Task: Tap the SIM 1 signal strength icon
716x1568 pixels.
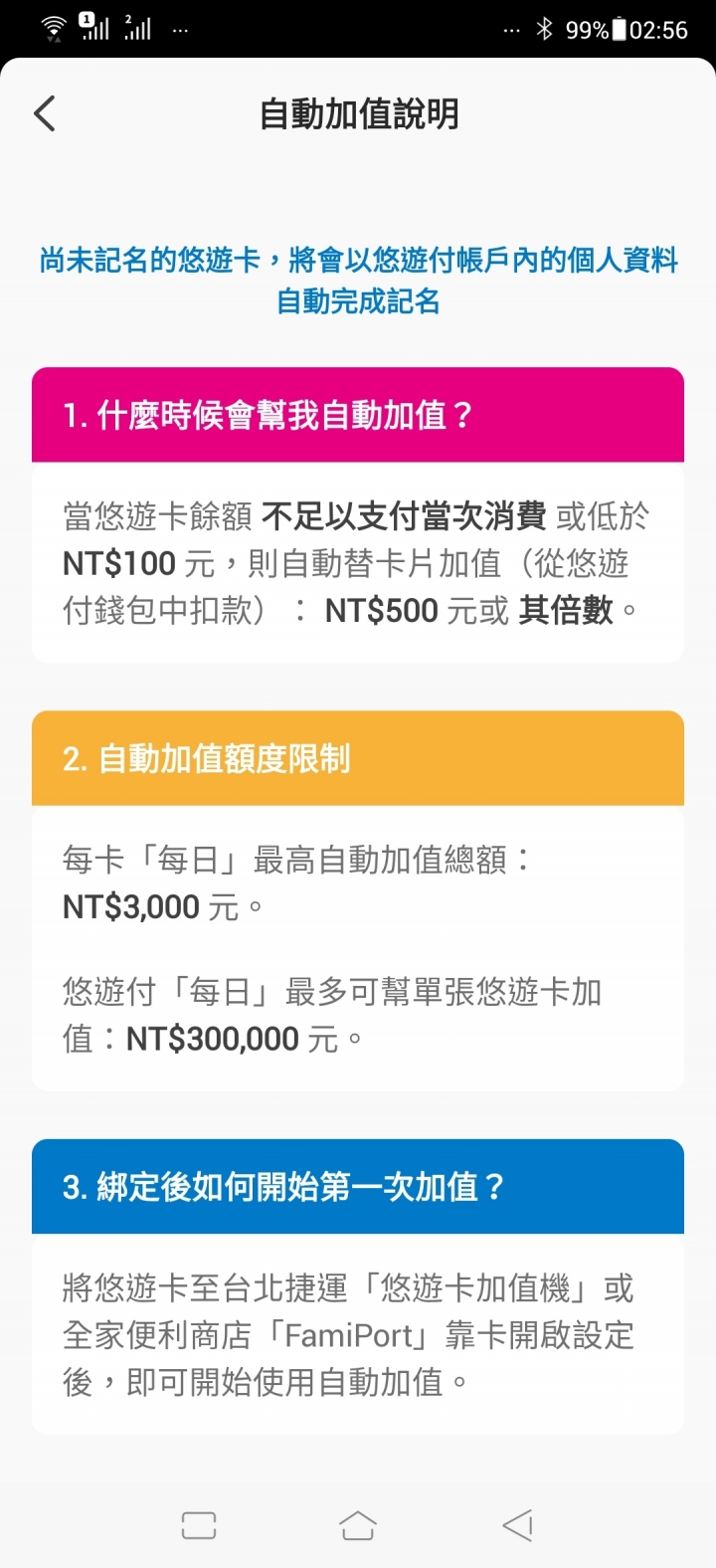Action: point(93,27)
